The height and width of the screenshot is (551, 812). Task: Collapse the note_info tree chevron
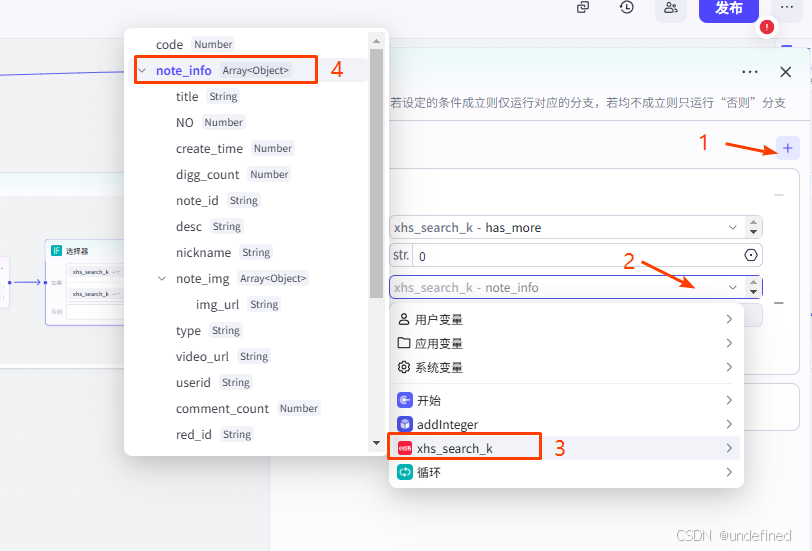click(x=142, y=70)
